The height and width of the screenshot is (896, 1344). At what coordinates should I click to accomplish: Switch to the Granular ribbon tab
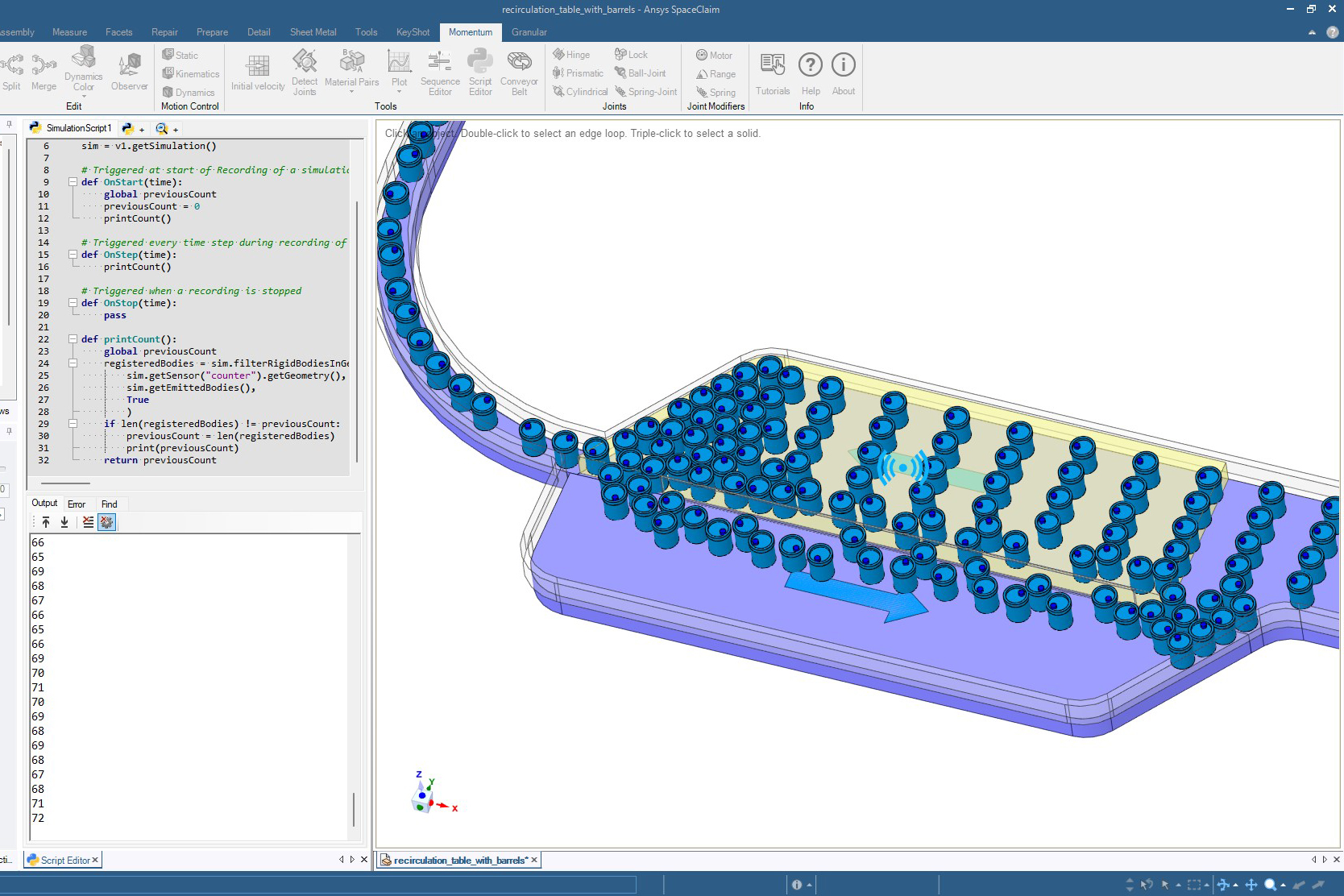pos(529,32)
